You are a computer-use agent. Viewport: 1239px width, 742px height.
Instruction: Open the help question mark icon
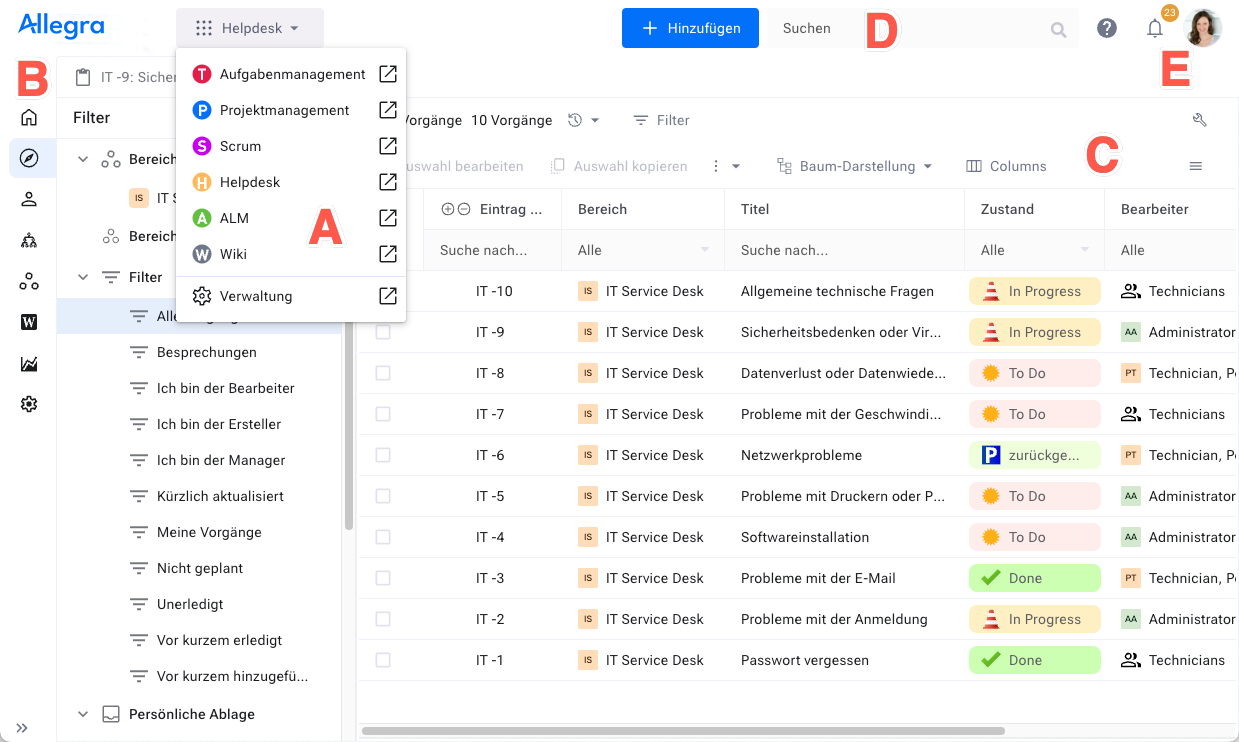pyautogui.click(x=1107, y=28)
